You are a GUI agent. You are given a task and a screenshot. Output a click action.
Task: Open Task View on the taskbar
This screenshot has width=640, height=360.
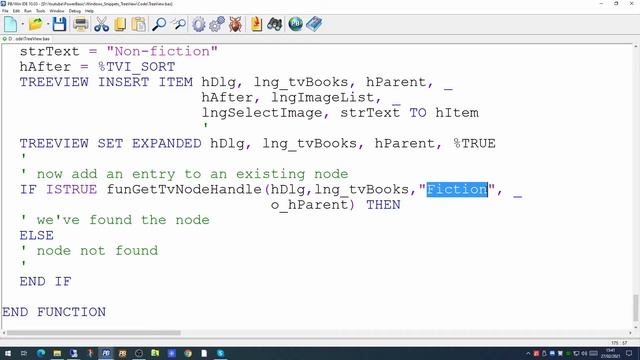24,353
